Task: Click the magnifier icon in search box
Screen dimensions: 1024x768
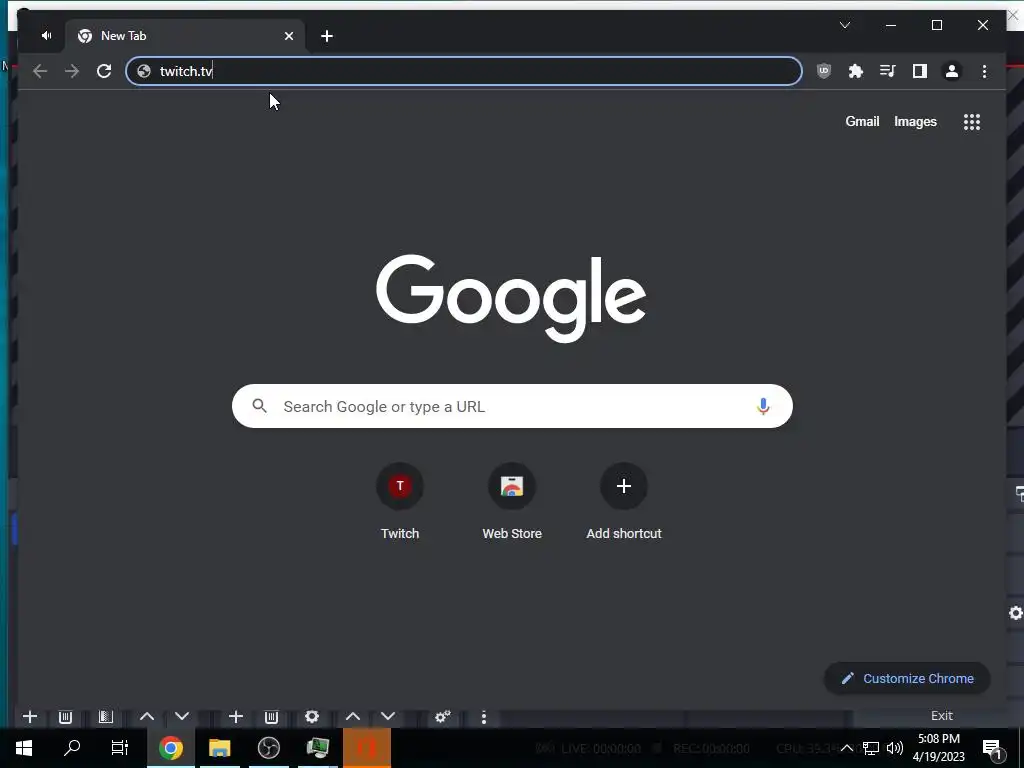Action: coord(259,406)
